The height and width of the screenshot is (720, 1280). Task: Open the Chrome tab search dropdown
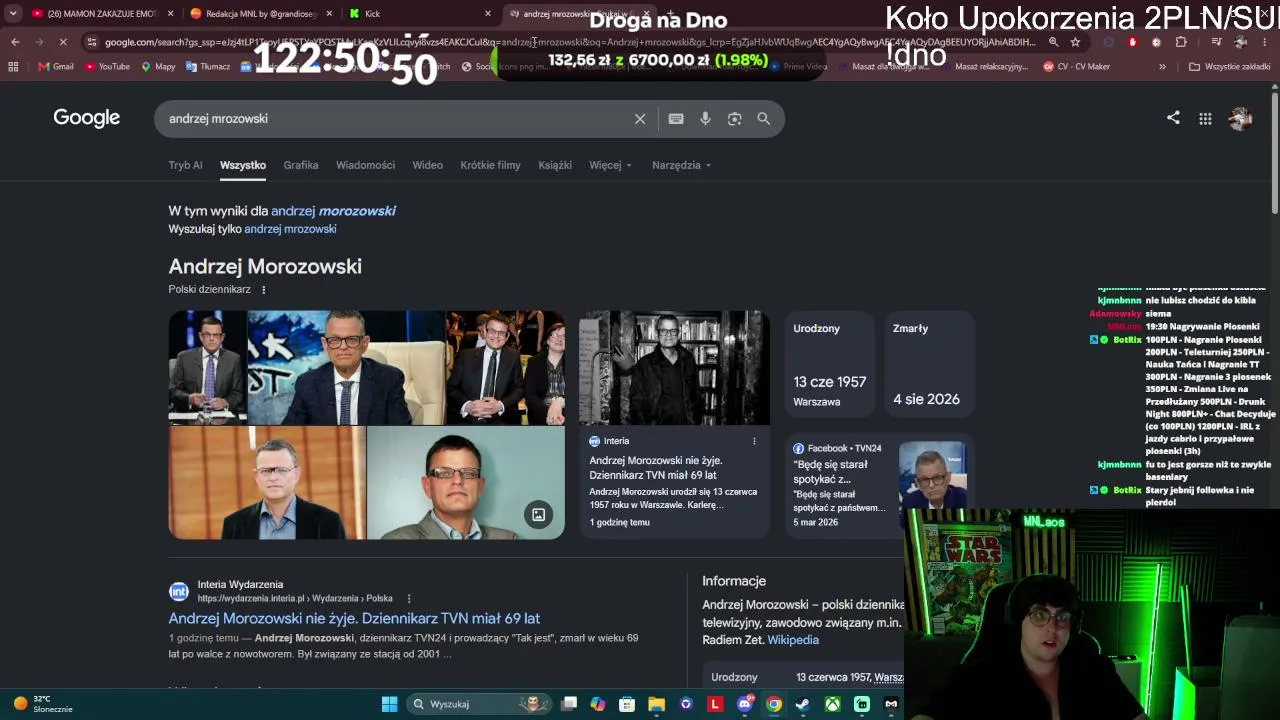tap(13, 13)
